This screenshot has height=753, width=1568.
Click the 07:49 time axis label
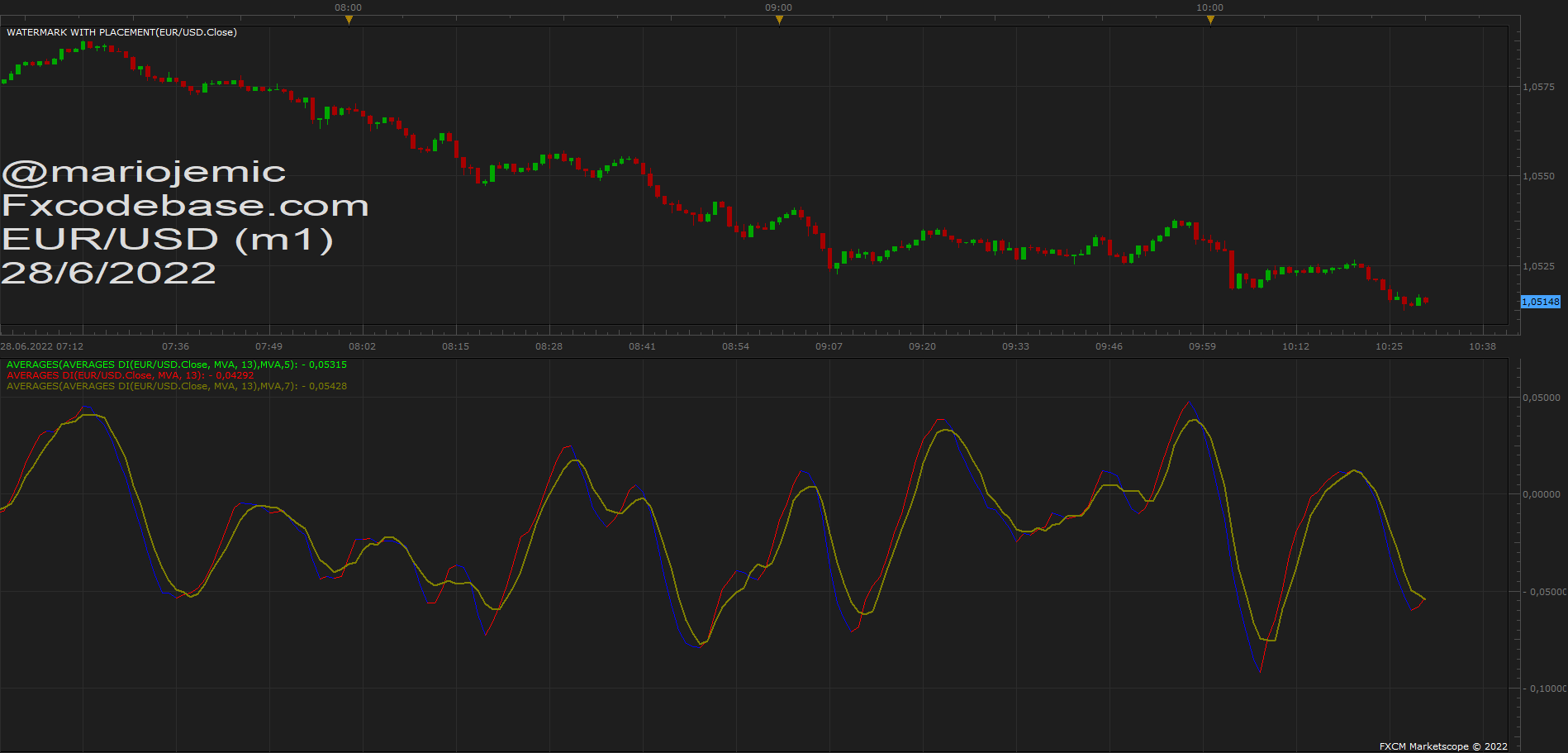268,346
